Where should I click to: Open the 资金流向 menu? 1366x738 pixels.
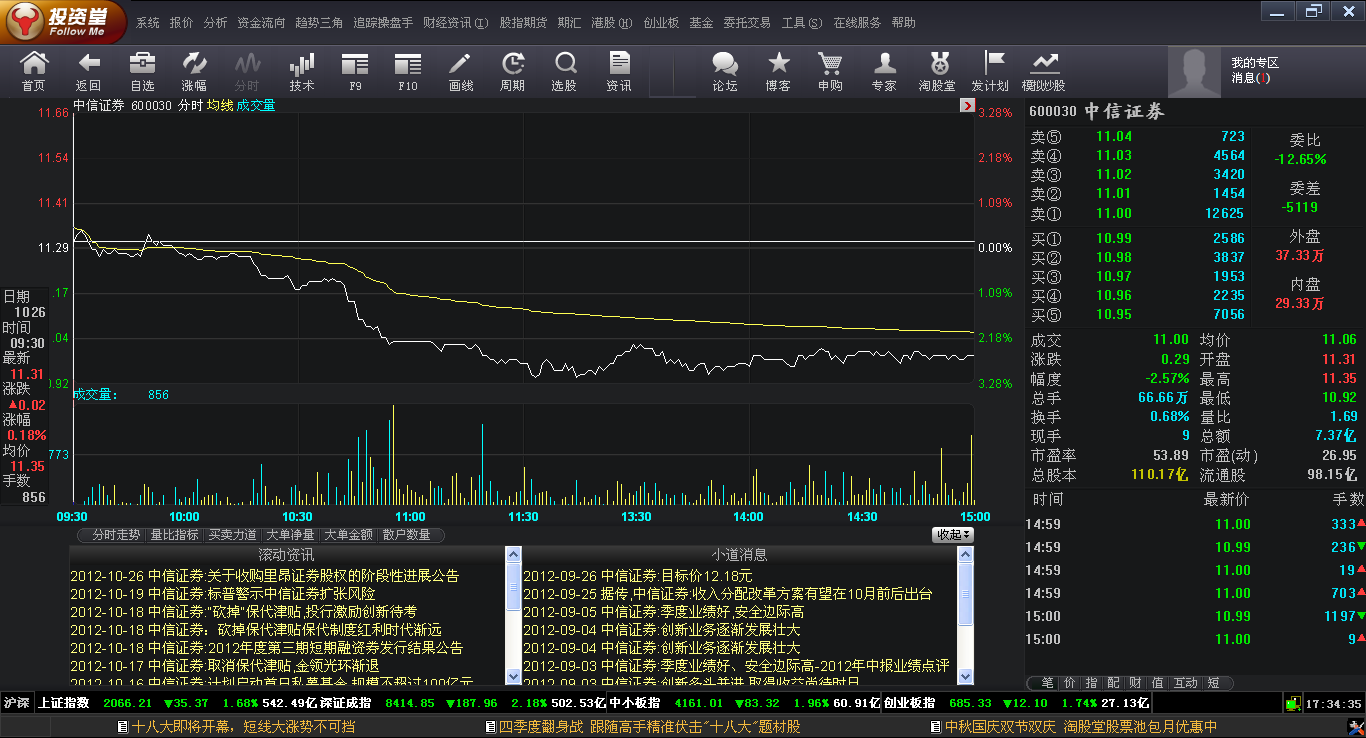click(x=261, y=23)
